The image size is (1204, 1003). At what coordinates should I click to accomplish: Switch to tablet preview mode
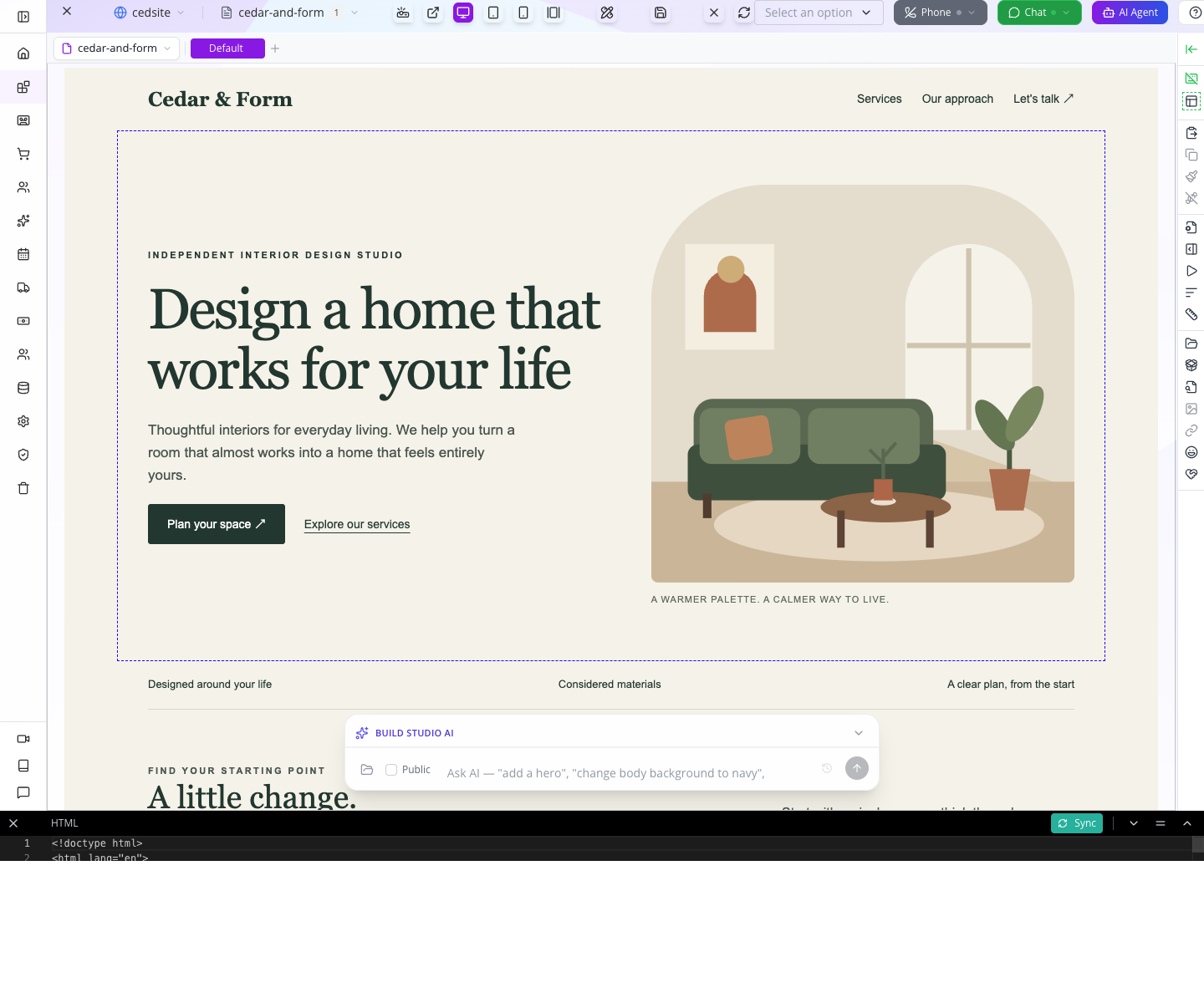pos(493,13)
